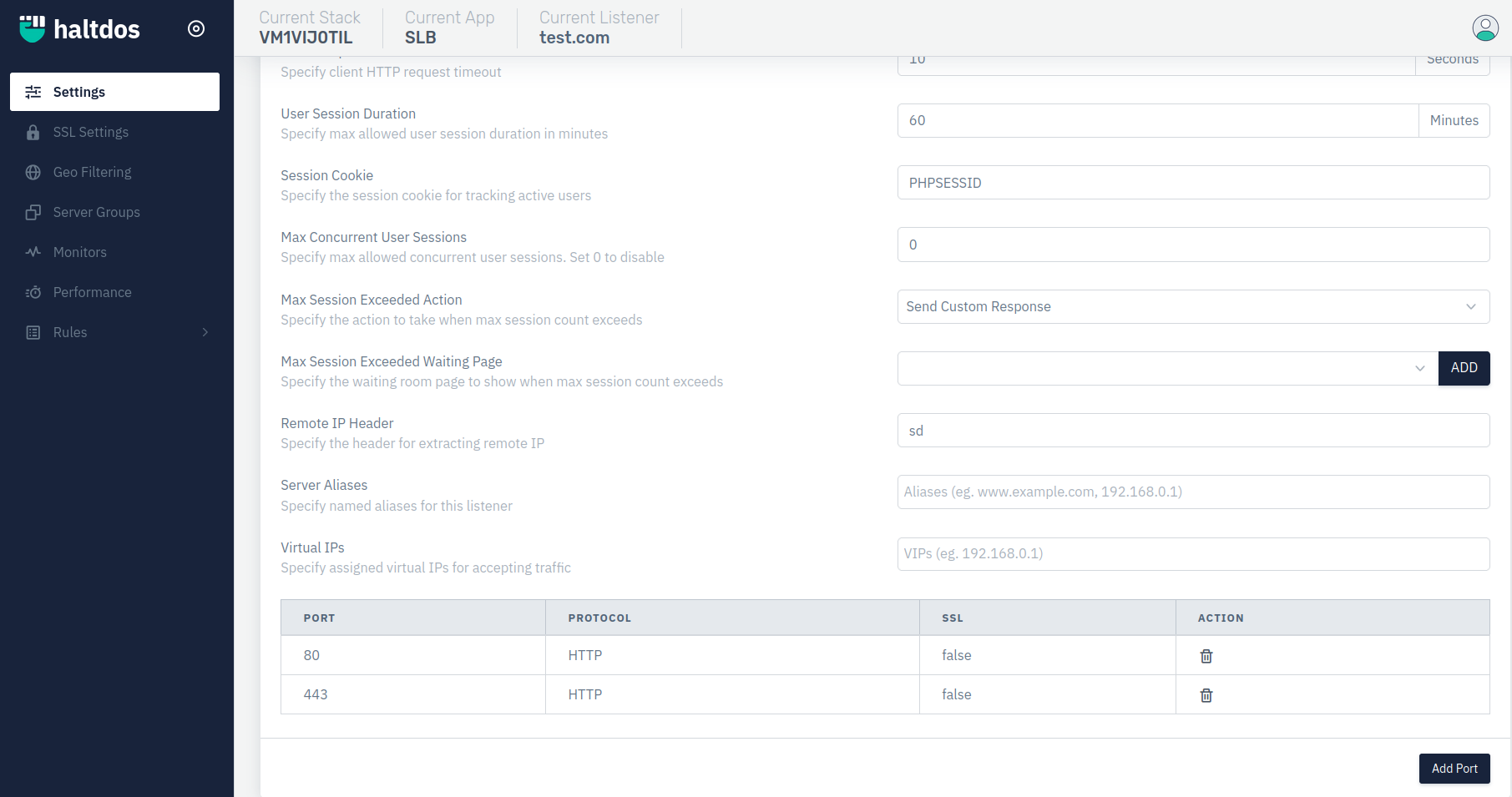Click the target circle icon beside haltdos
This screenshot has width=1512, height=797.
coord(196,29)
